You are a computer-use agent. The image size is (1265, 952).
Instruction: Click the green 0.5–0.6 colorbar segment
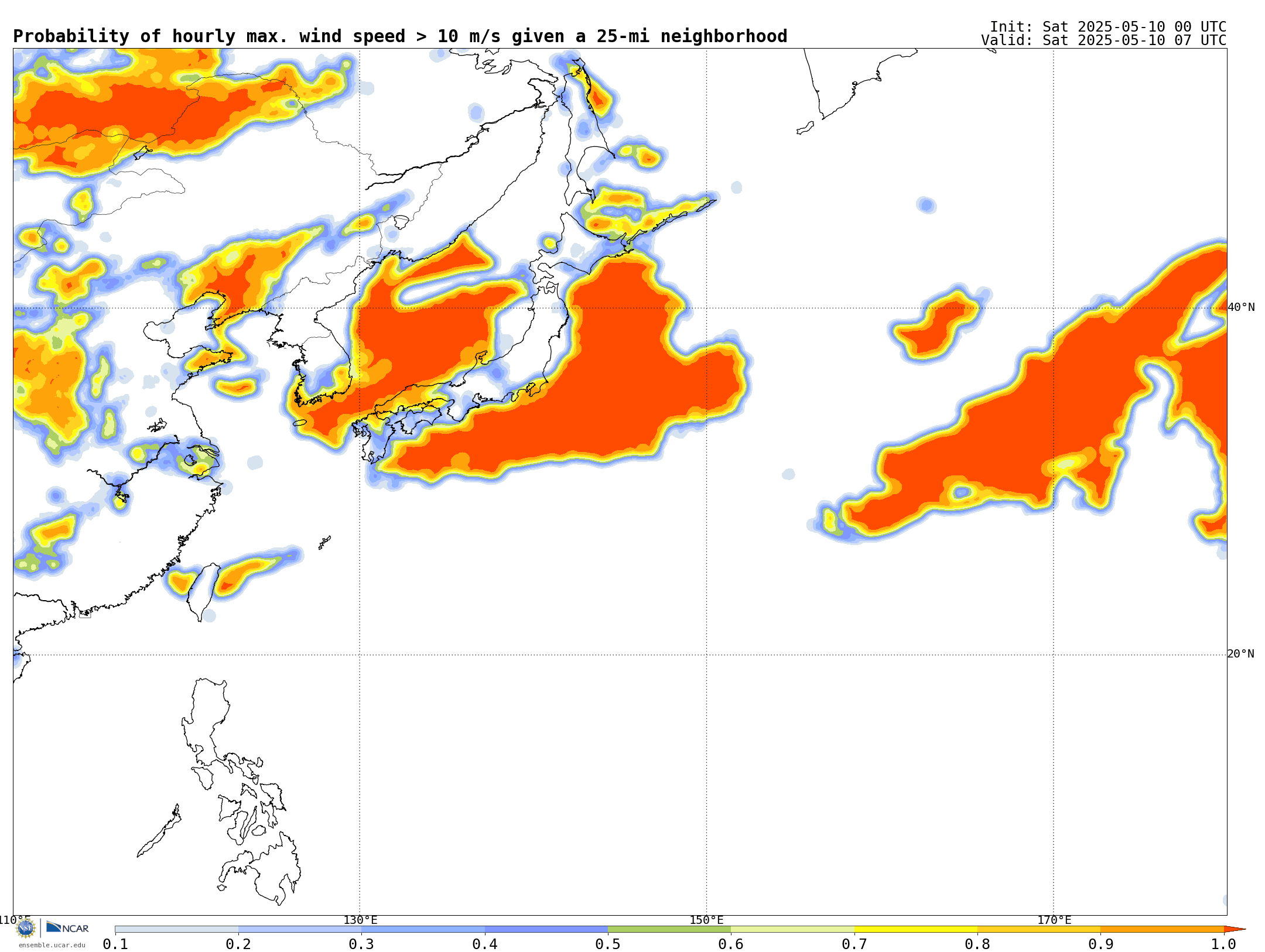tap(669, 929)
